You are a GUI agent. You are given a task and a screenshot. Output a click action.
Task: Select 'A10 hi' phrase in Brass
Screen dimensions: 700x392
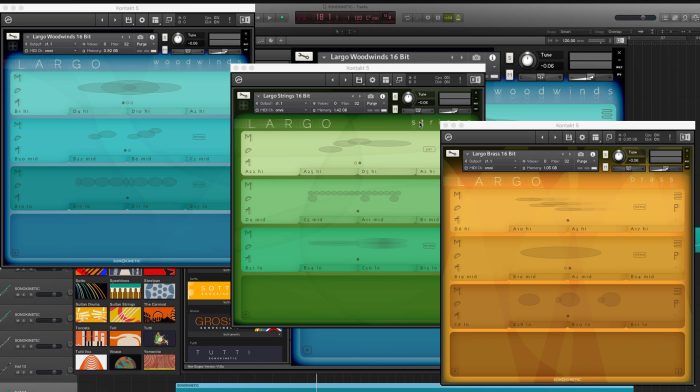[x=521, y=229]
